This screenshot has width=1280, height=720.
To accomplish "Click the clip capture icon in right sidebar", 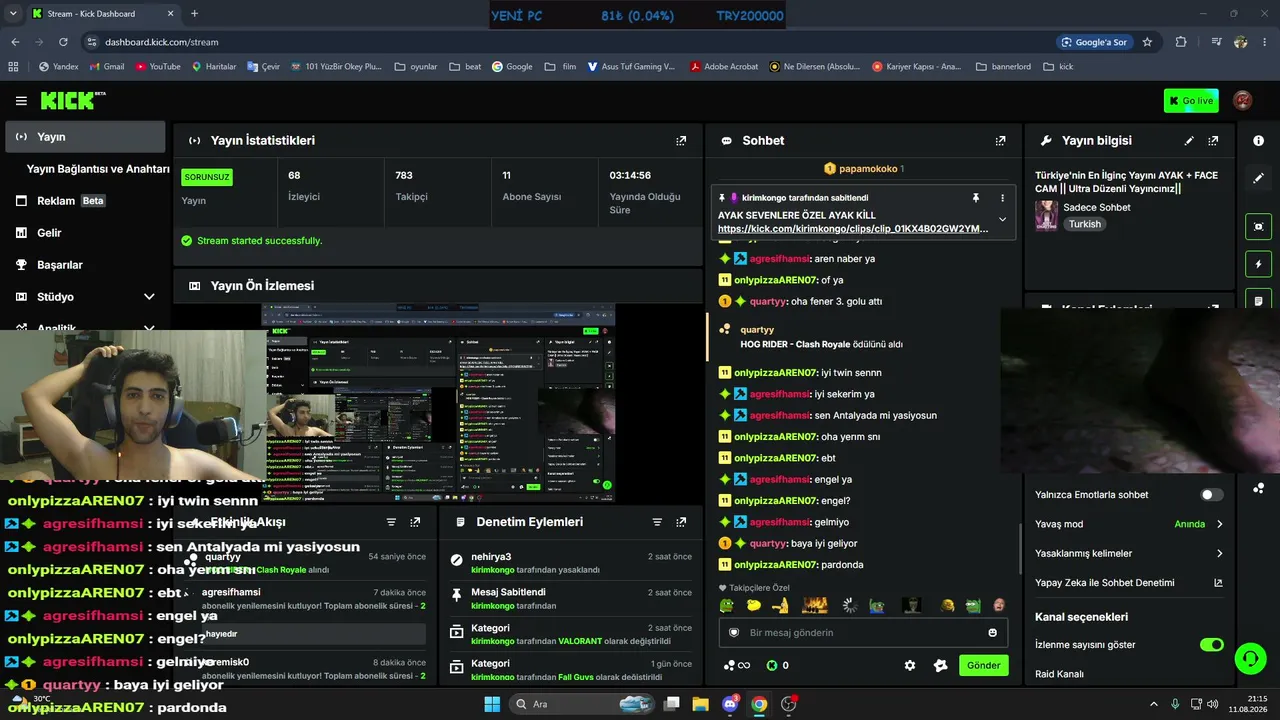I will pos(1258,226).
